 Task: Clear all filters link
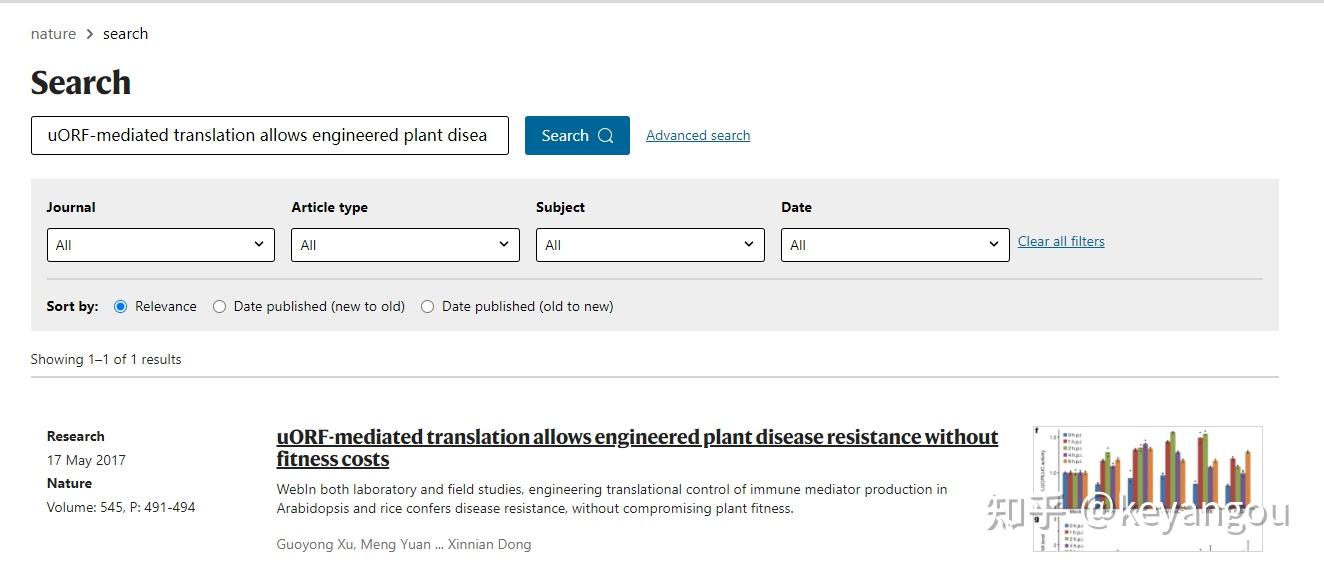coord(1061,241)
